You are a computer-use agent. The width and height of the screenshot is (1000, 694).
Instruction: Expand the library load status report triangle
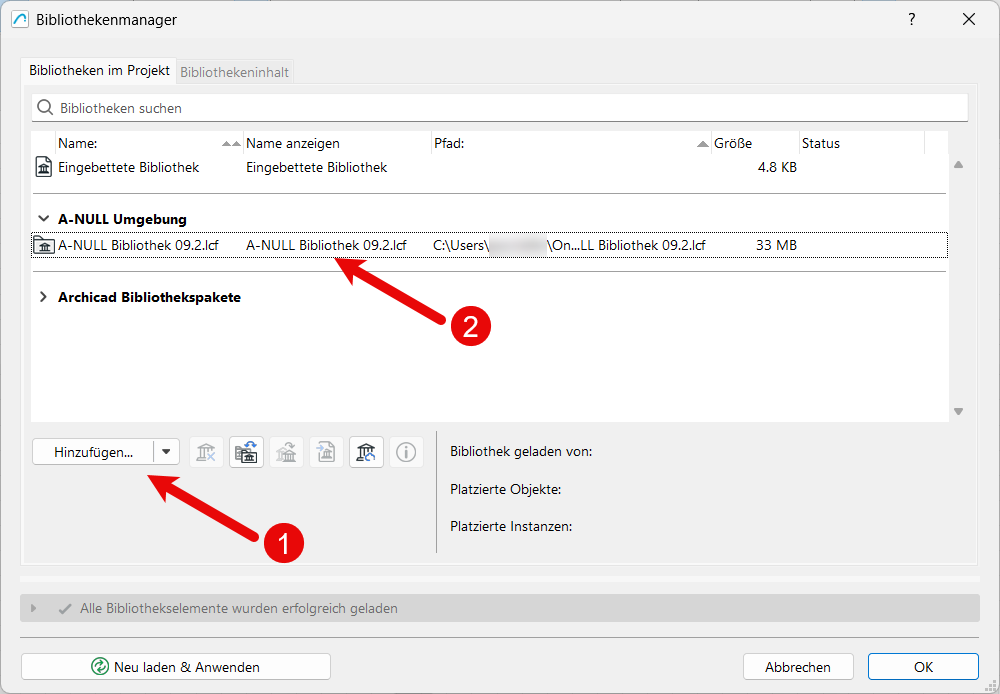coord(33,609)
